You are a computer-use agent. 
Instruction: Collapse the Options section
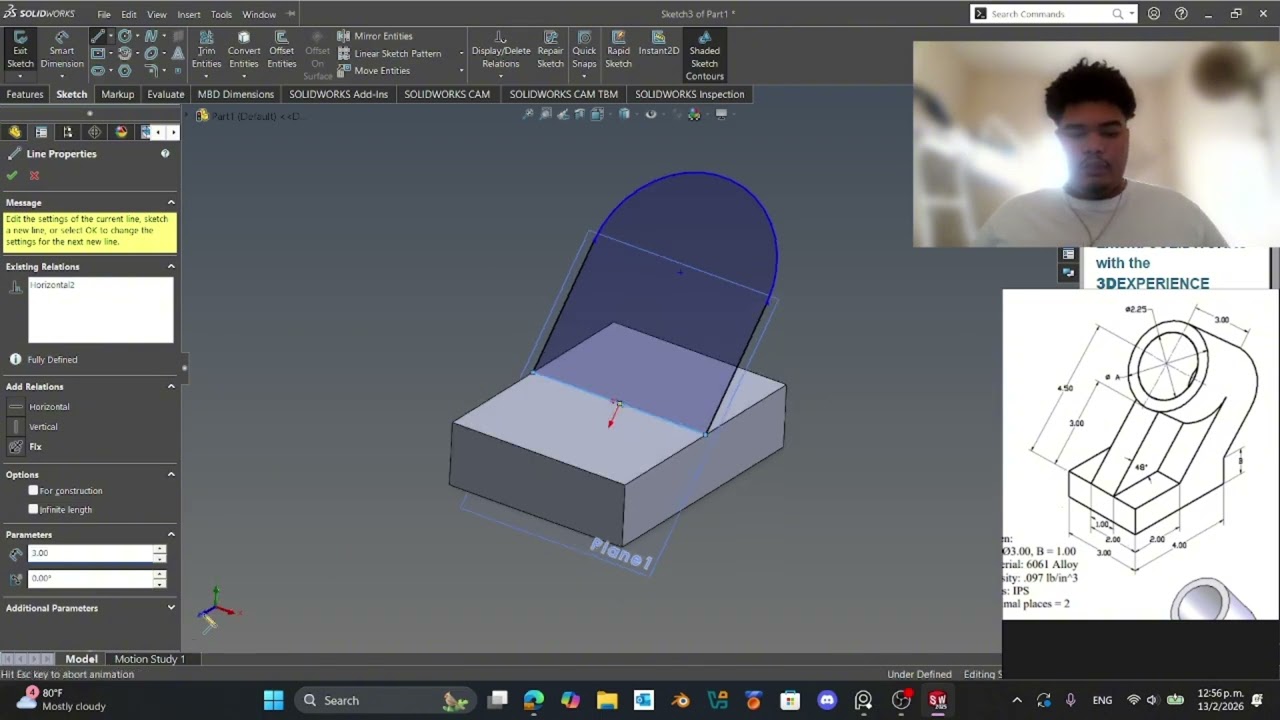click(171, 475)
